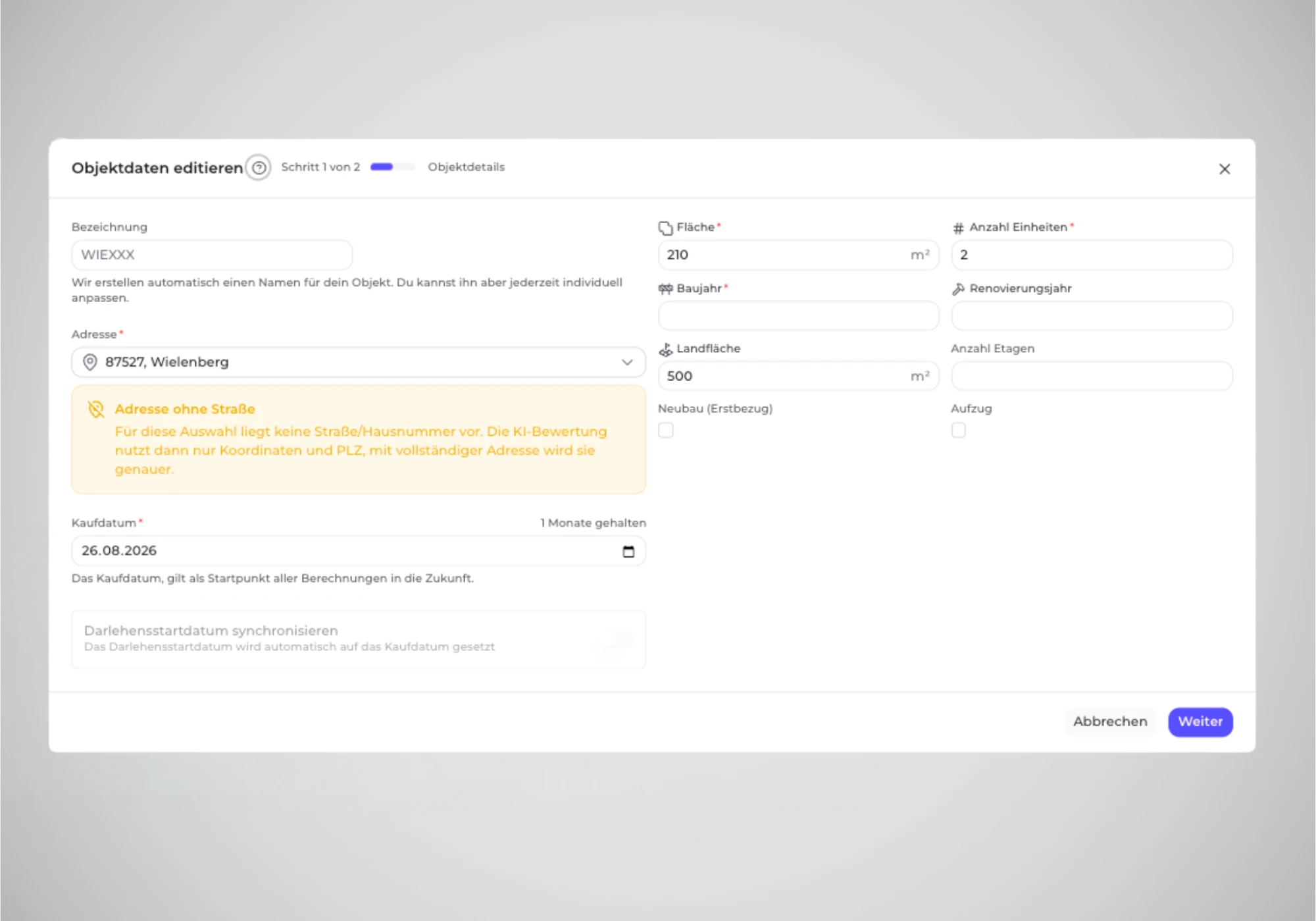This screenshot has height=921, width=1316.
Task: Focus the Anzahl Etagen input field
Action: (x=1092, y=376)
